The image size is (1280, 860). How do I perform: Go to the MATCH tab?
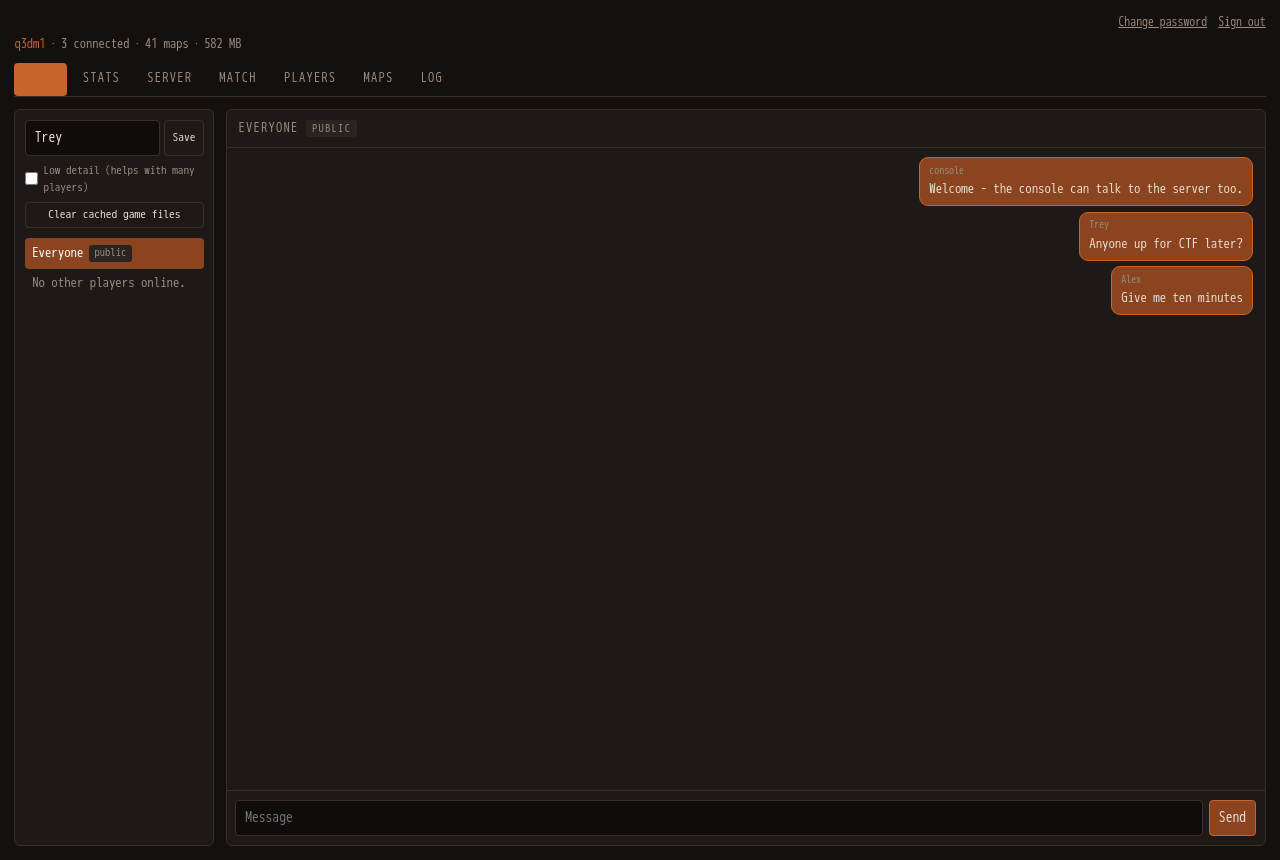coord(238,79)
